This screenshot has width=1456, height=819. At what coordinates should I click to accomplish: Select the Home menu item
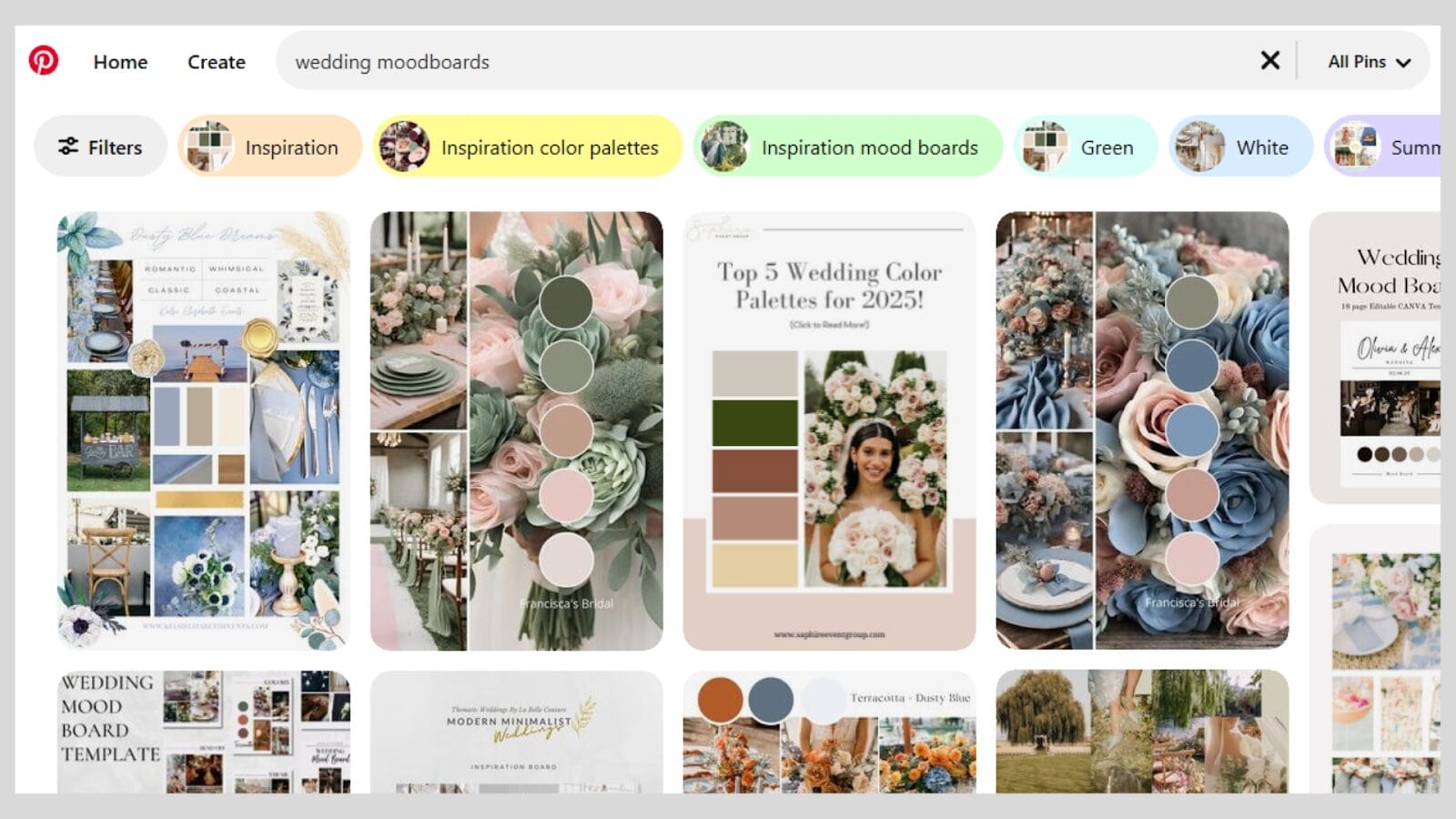coord(120,61)
